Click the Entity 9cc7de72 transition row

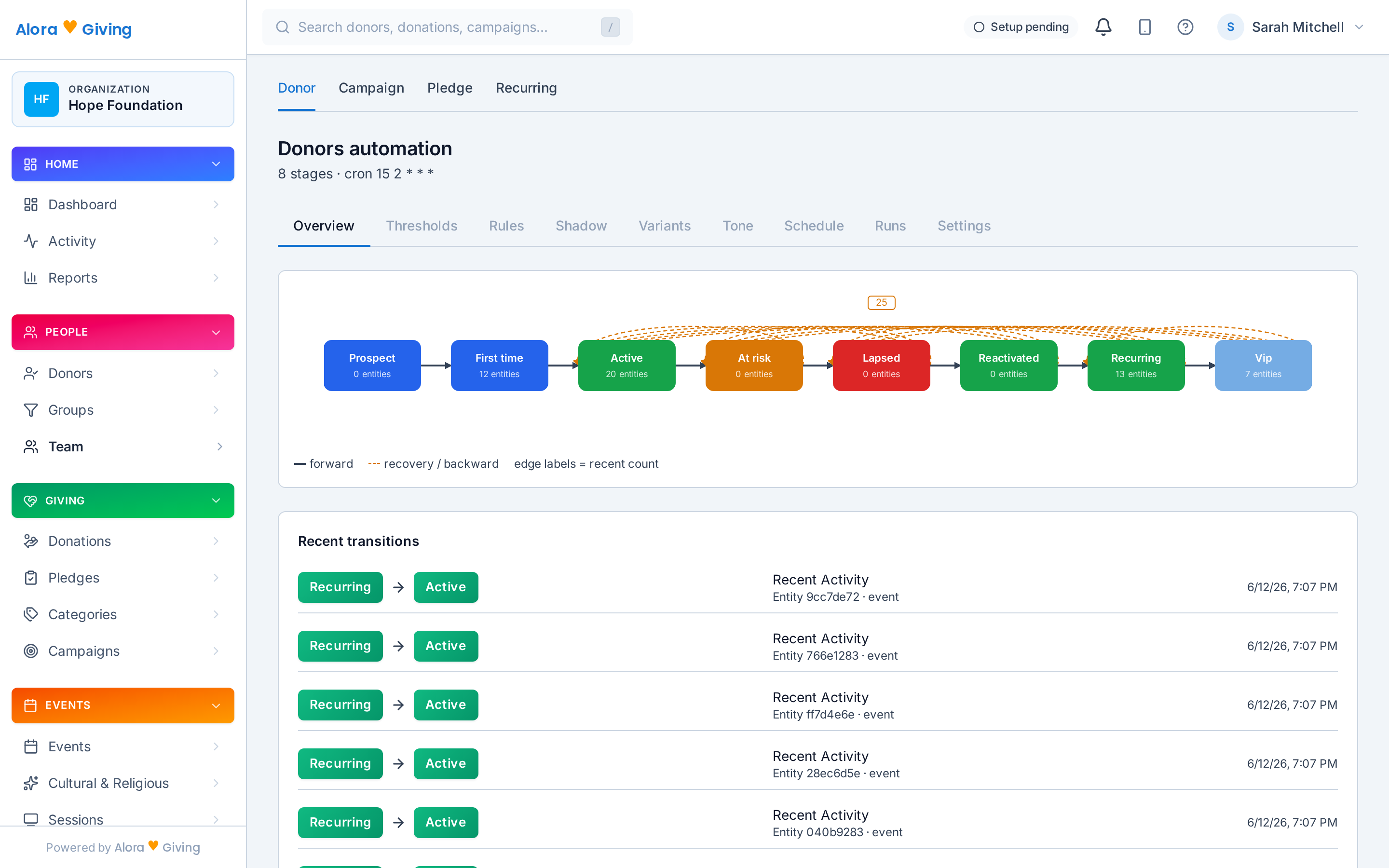(x=817, y=587)
